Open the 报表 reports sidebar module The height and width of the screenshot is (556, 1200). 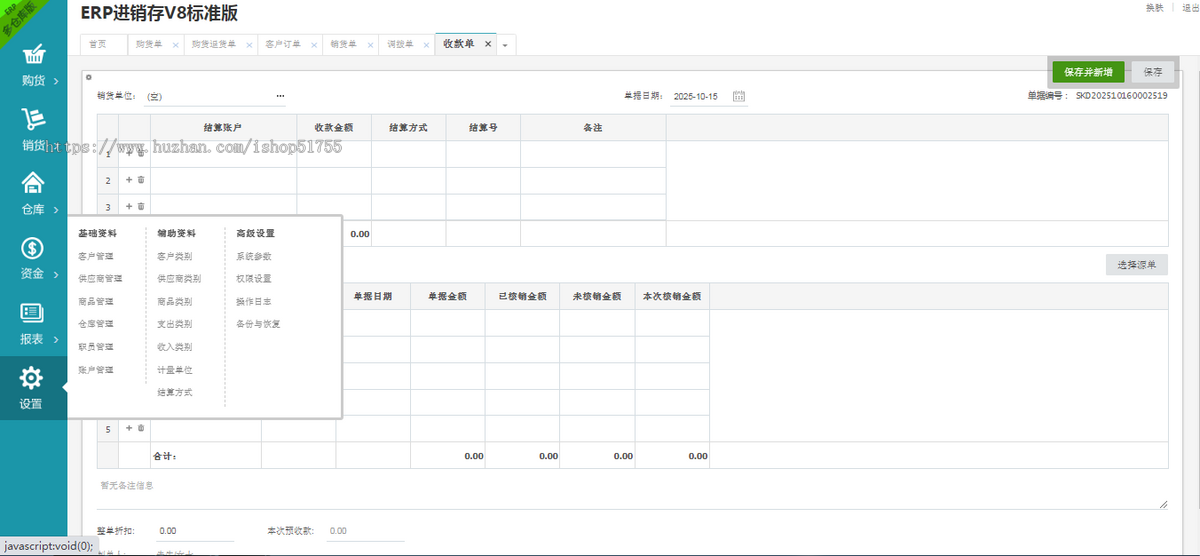tap(33, 323)
